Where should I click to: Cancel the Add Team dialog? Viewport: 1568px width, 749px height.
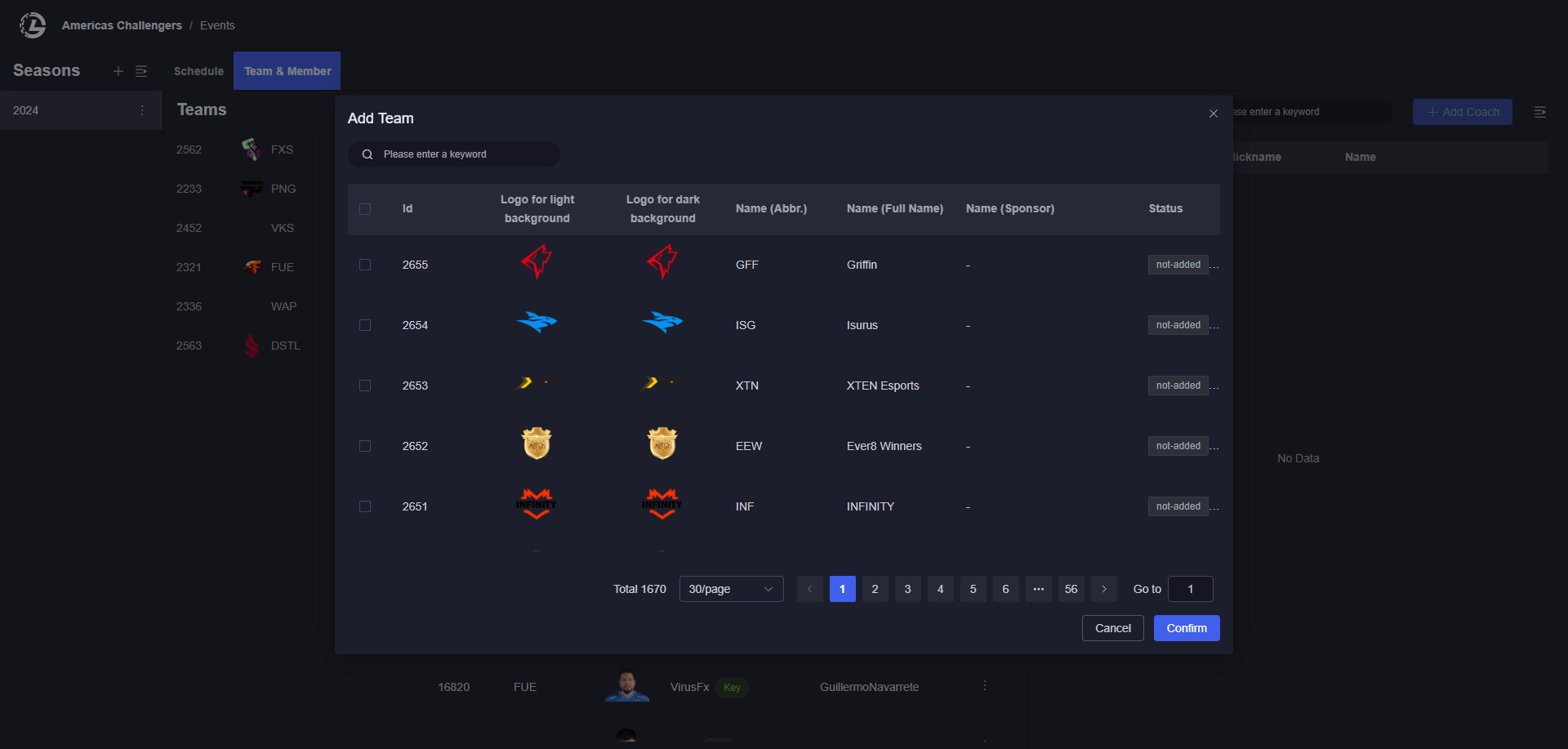click(x=1112, y=628)
